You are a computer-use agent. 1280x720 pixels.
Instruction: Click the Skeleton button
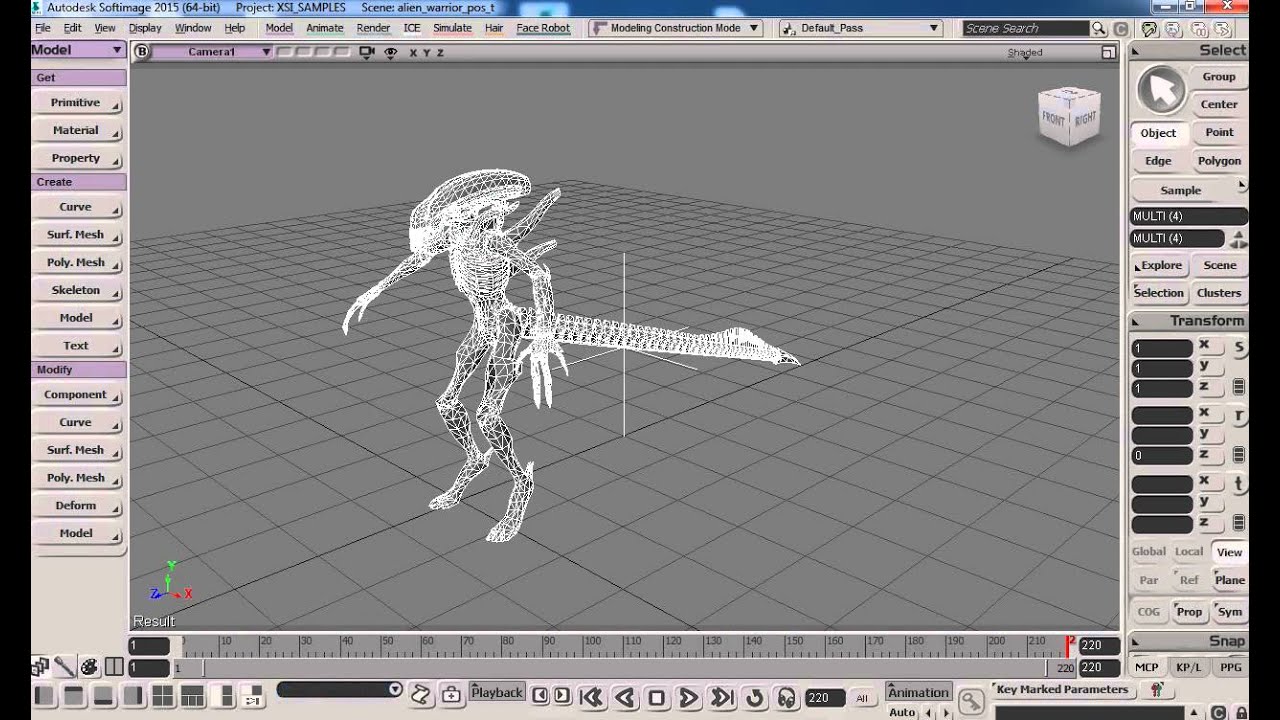[78, 290]
